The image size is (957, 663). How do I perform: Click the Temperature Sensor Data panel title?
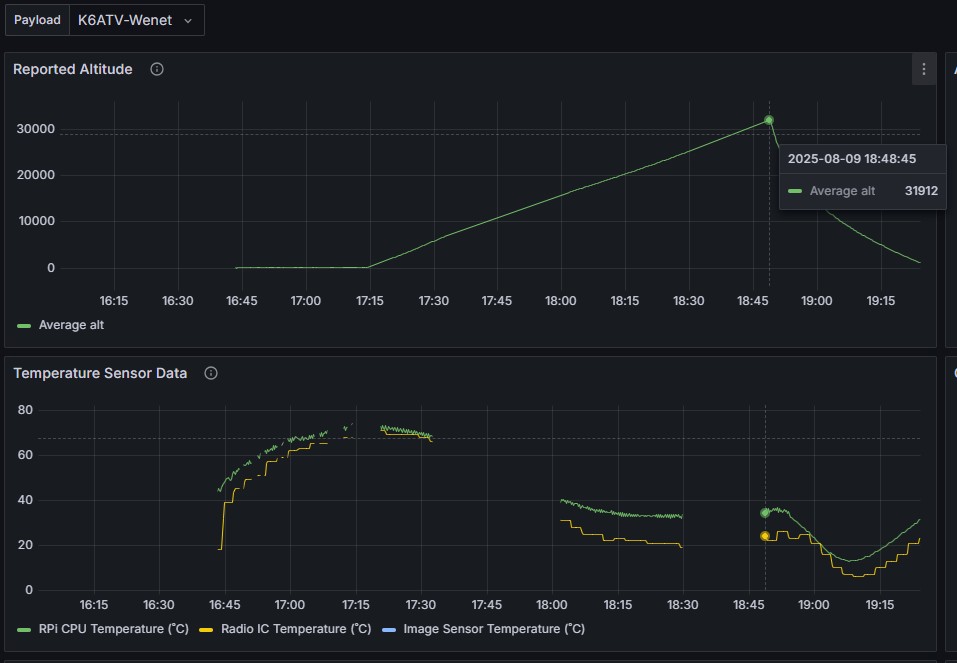click(x=100, y=373)
